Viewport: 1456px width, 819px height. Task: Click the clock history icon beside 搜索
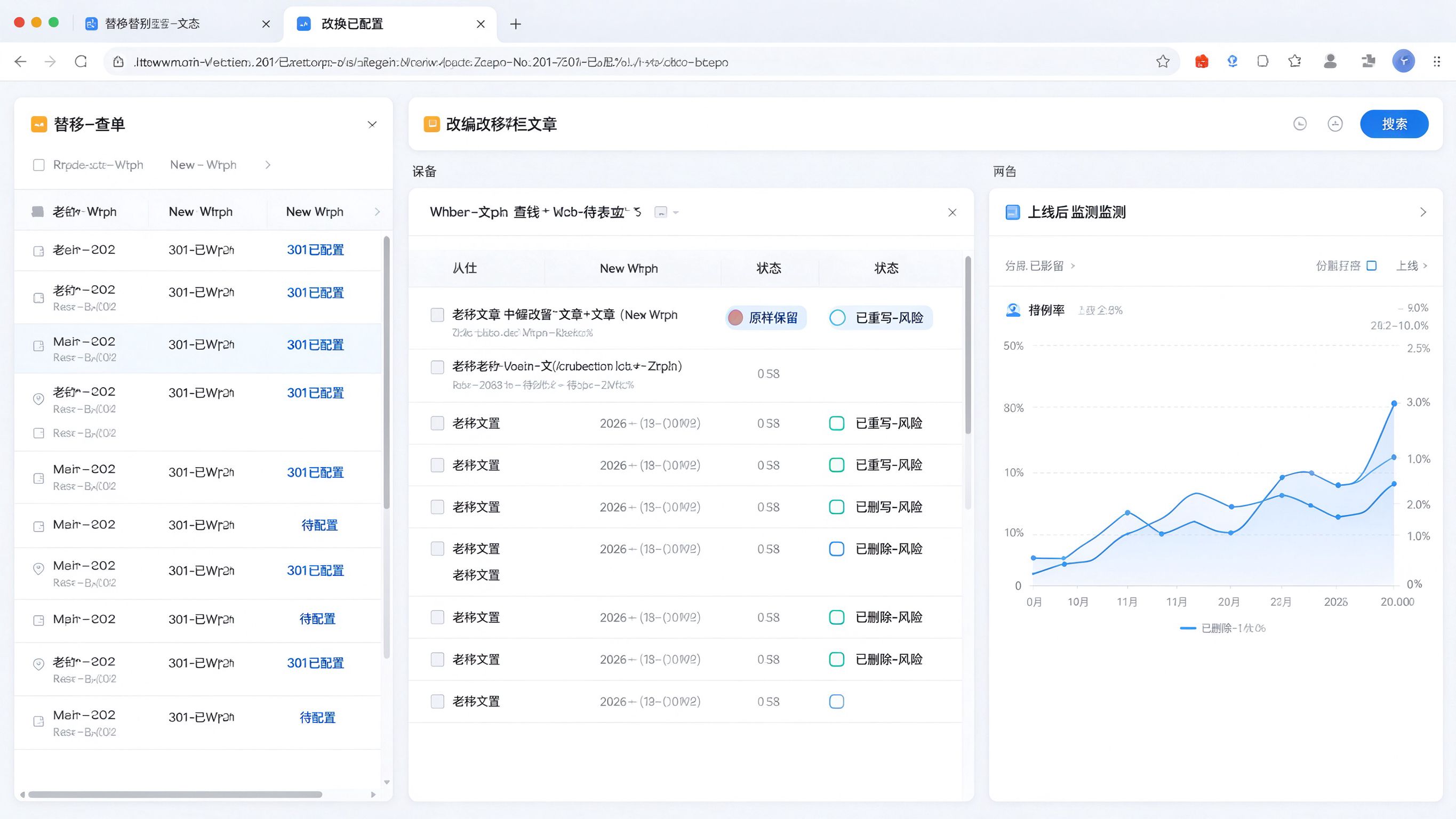pos(1300,124)
